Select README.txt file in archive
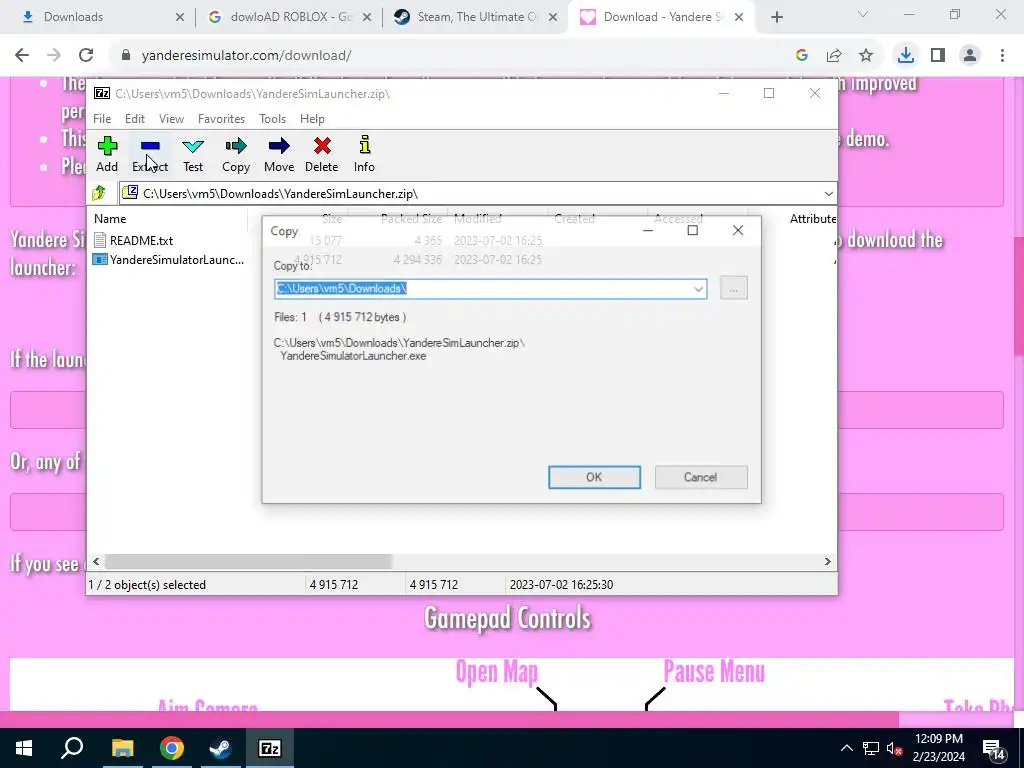The image size is (1024, 768). click(x=141, y=240)
